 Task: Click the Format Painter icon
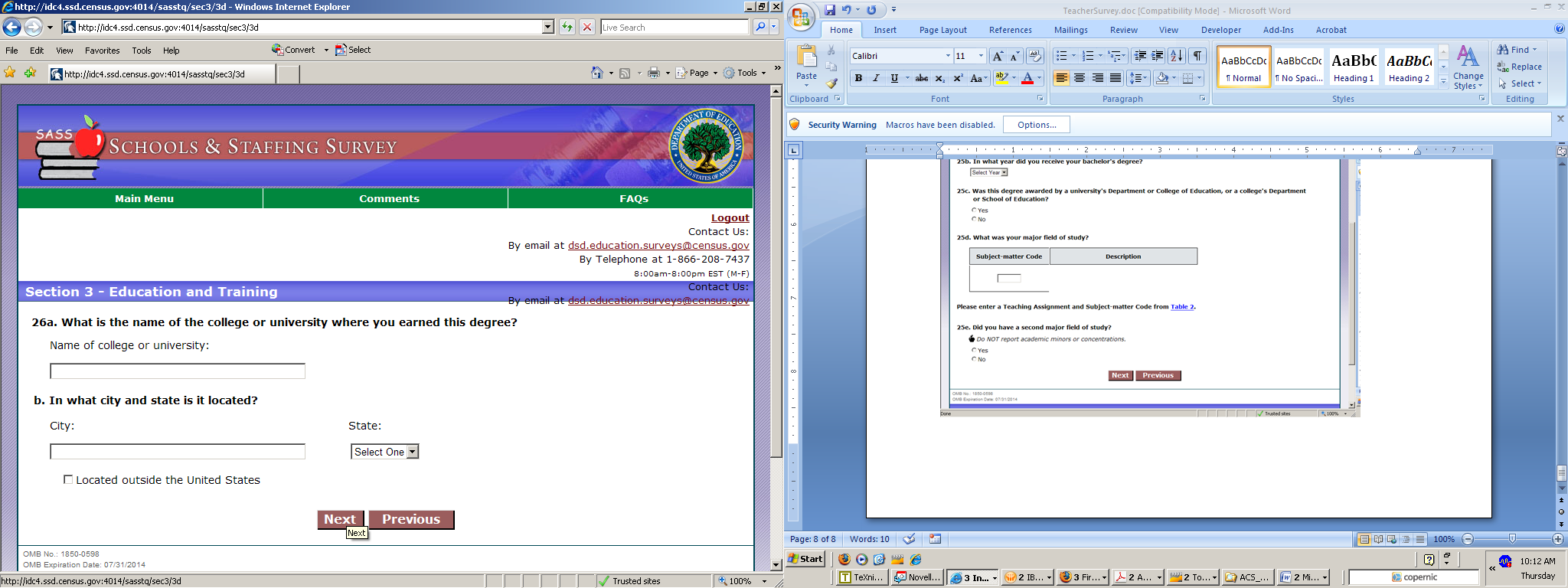click(x=831, y=83)
